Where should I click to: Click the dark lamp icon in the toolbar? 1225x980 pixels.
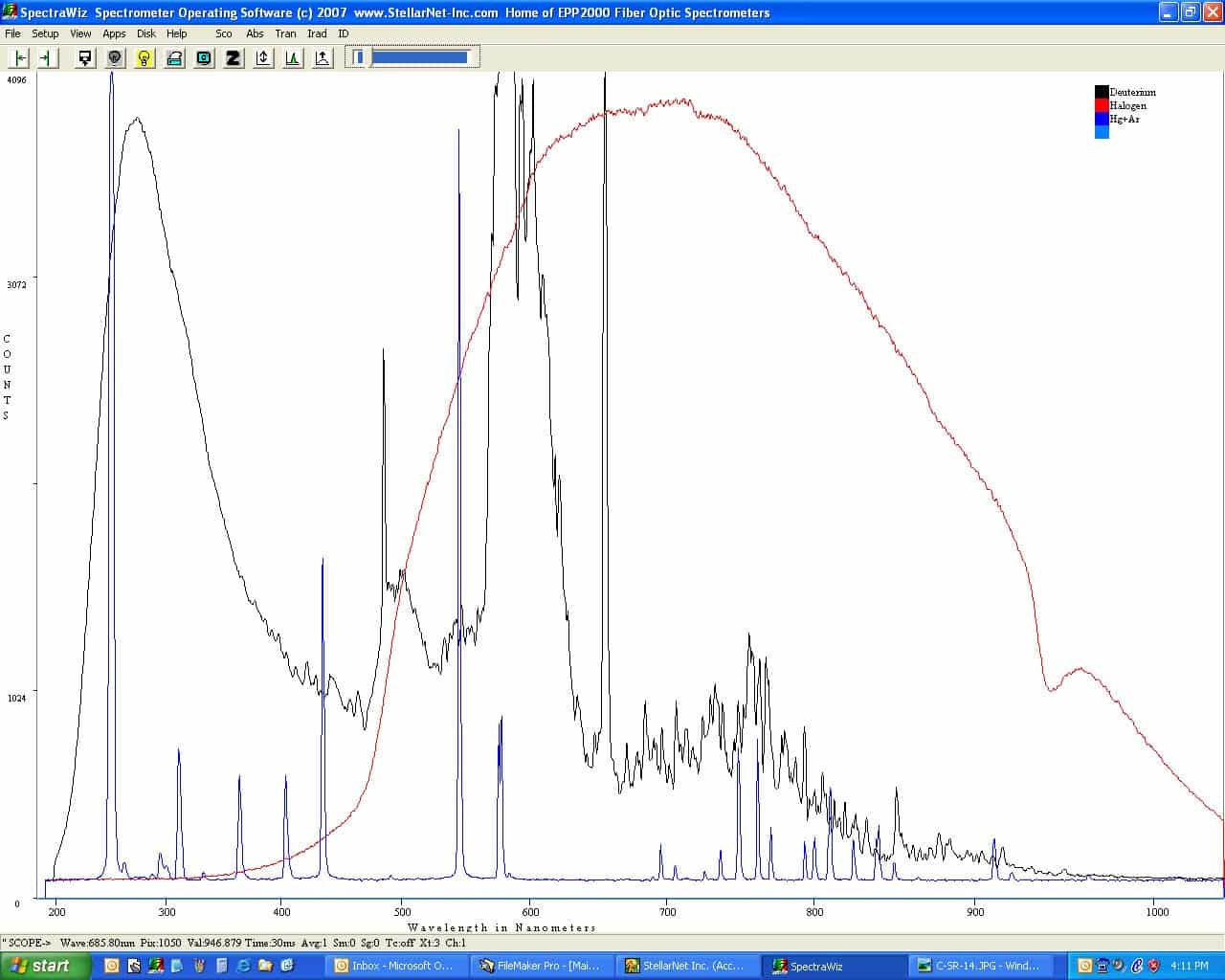coord(115,58)
